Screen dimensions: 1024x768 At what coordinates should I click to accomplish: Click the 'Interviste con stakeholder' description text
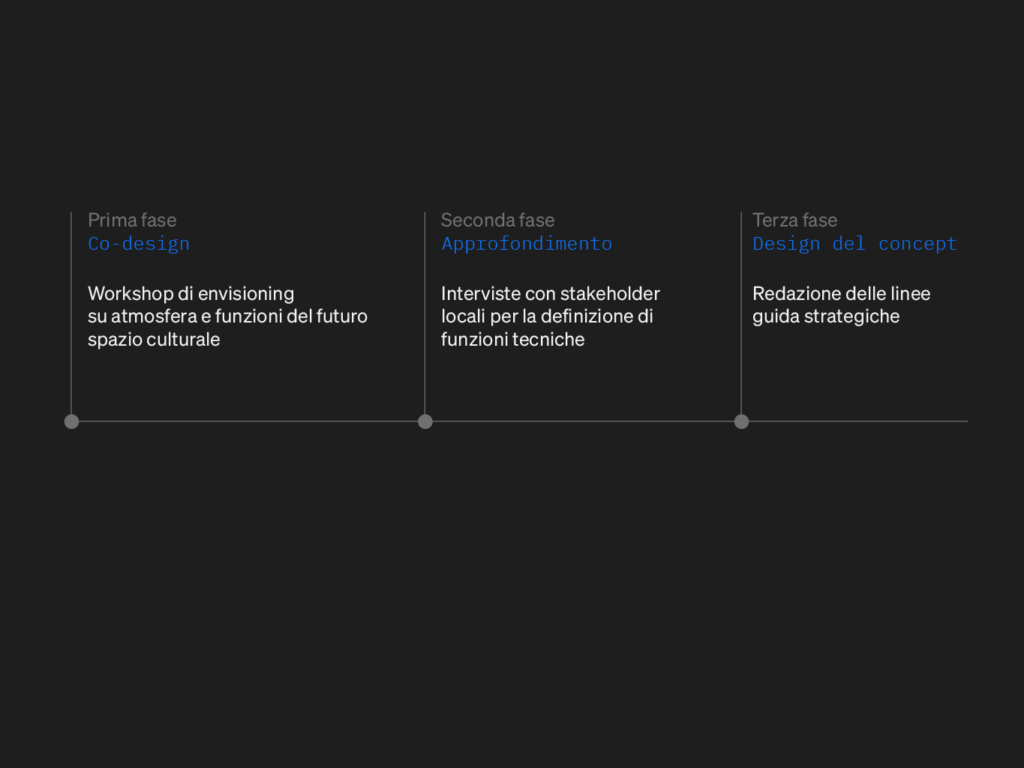(550, 316)
